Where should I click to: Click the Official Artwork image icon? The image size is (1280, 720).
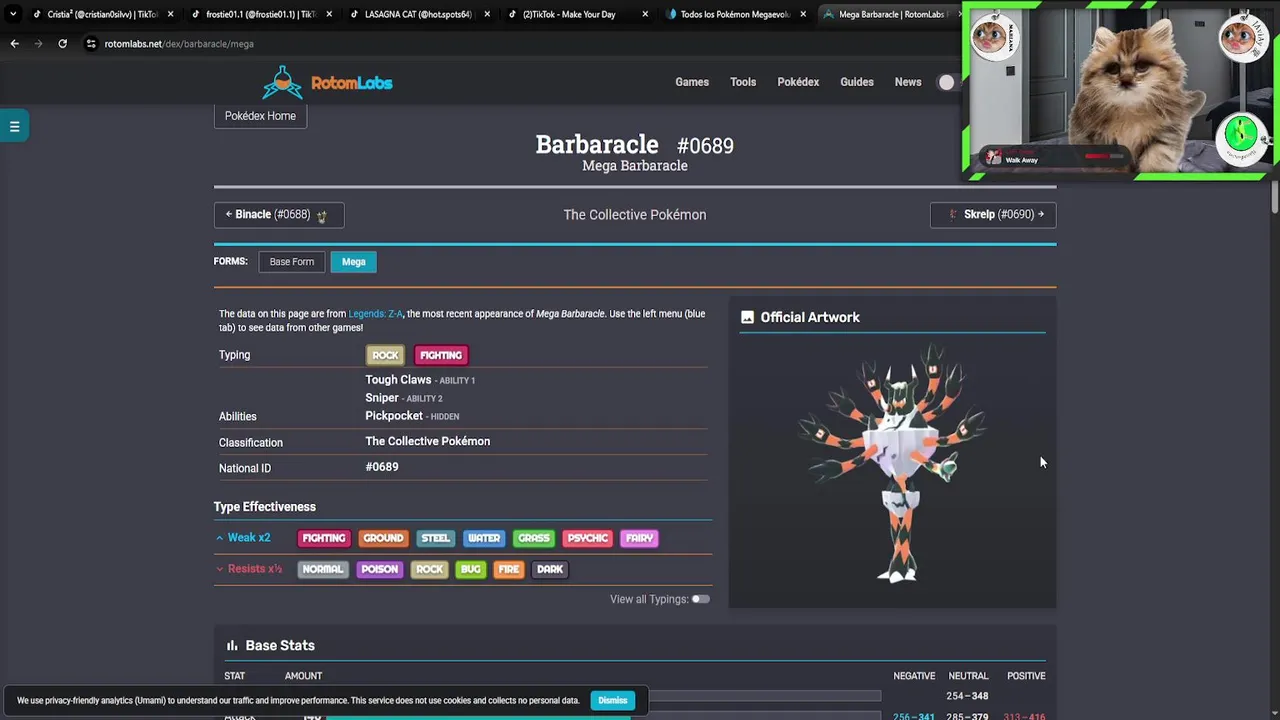(x=747, y=317)
